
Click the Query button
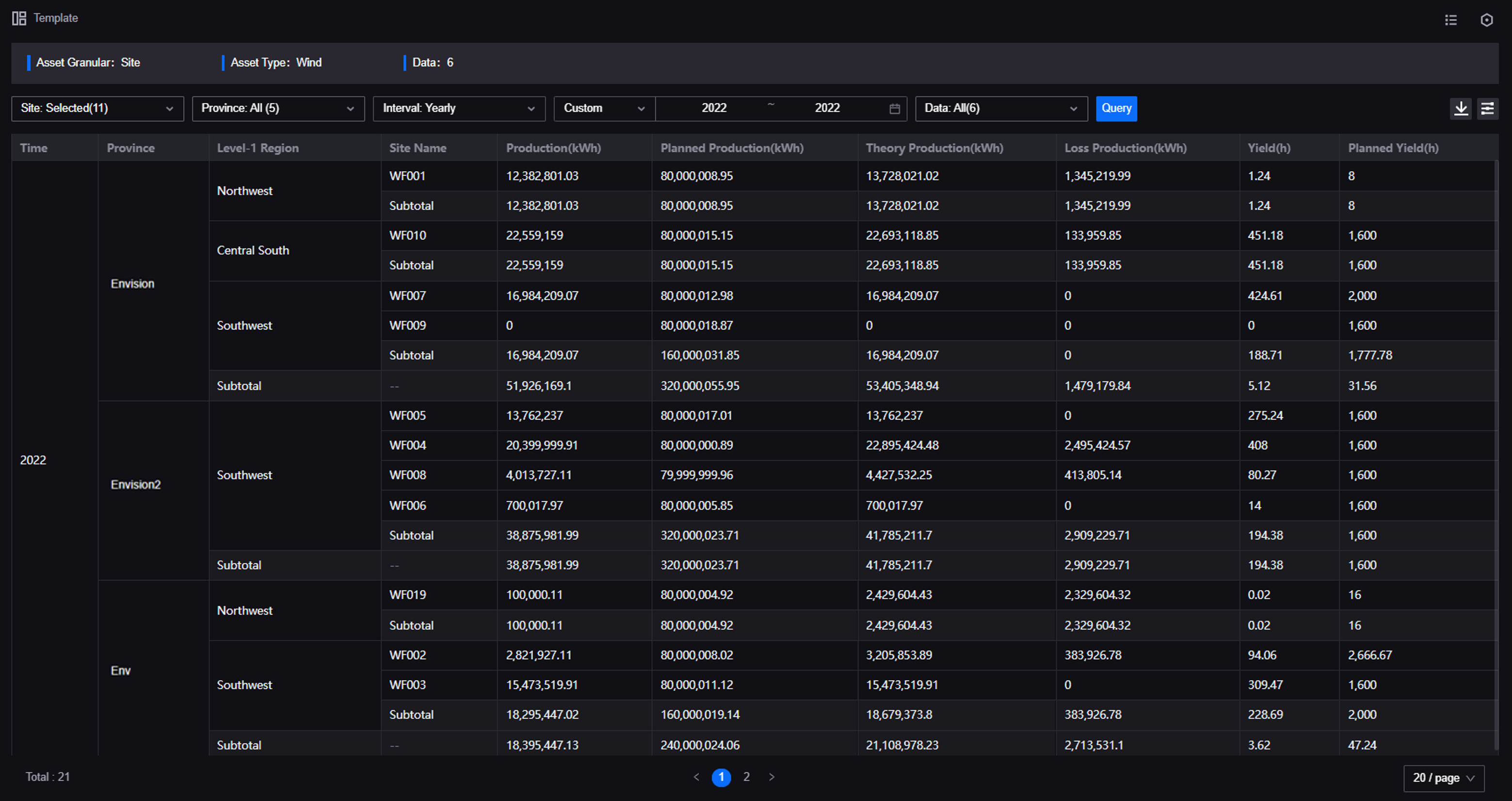1116,108
